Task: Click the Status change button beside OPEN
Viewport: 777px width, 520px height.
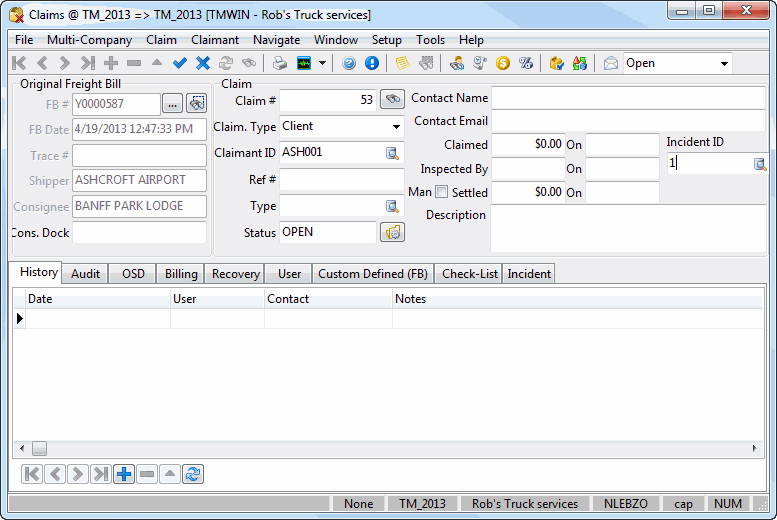Action: pos(392,232)
